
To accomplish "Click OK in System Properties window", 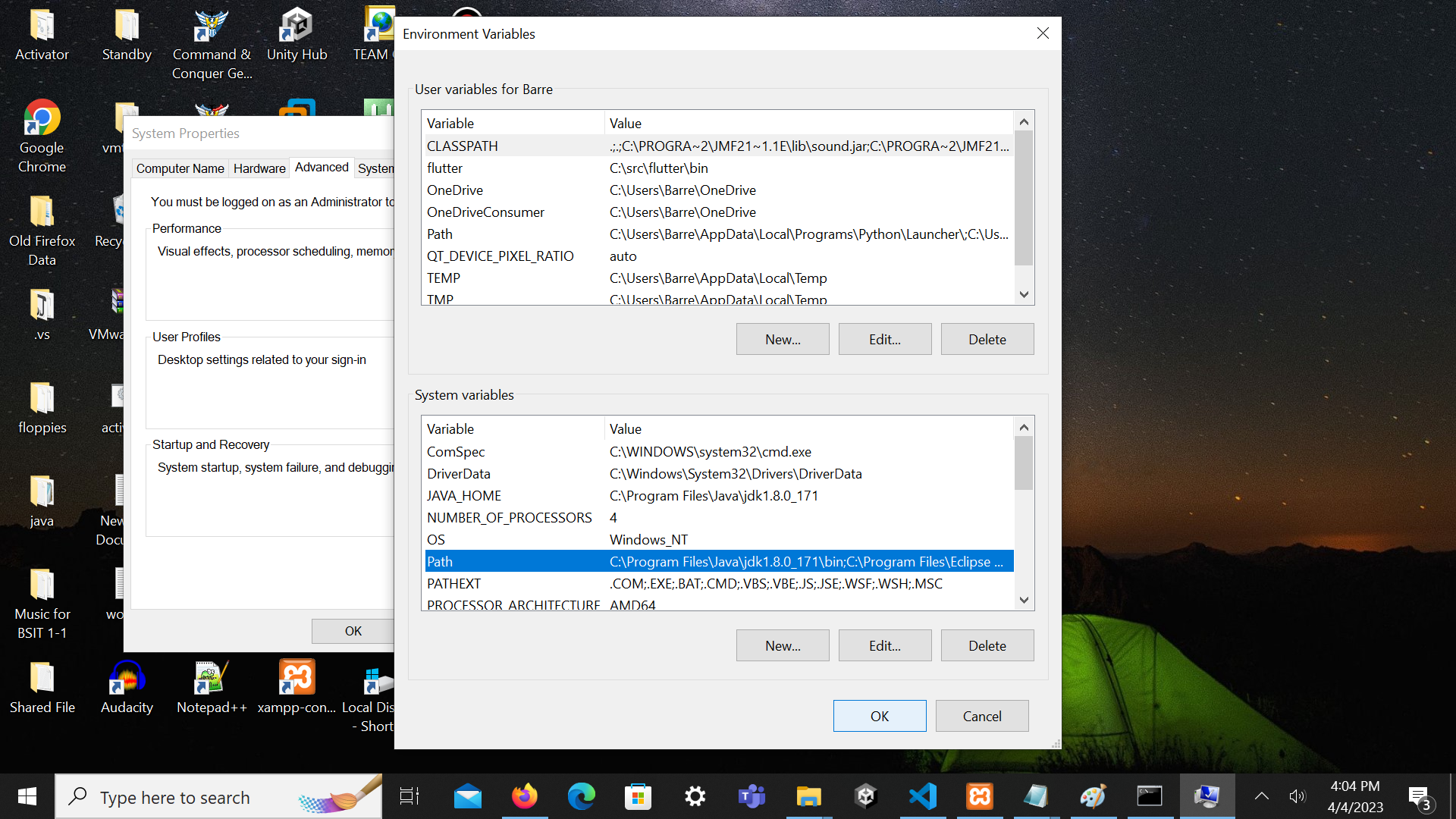I will click(353, 631).
